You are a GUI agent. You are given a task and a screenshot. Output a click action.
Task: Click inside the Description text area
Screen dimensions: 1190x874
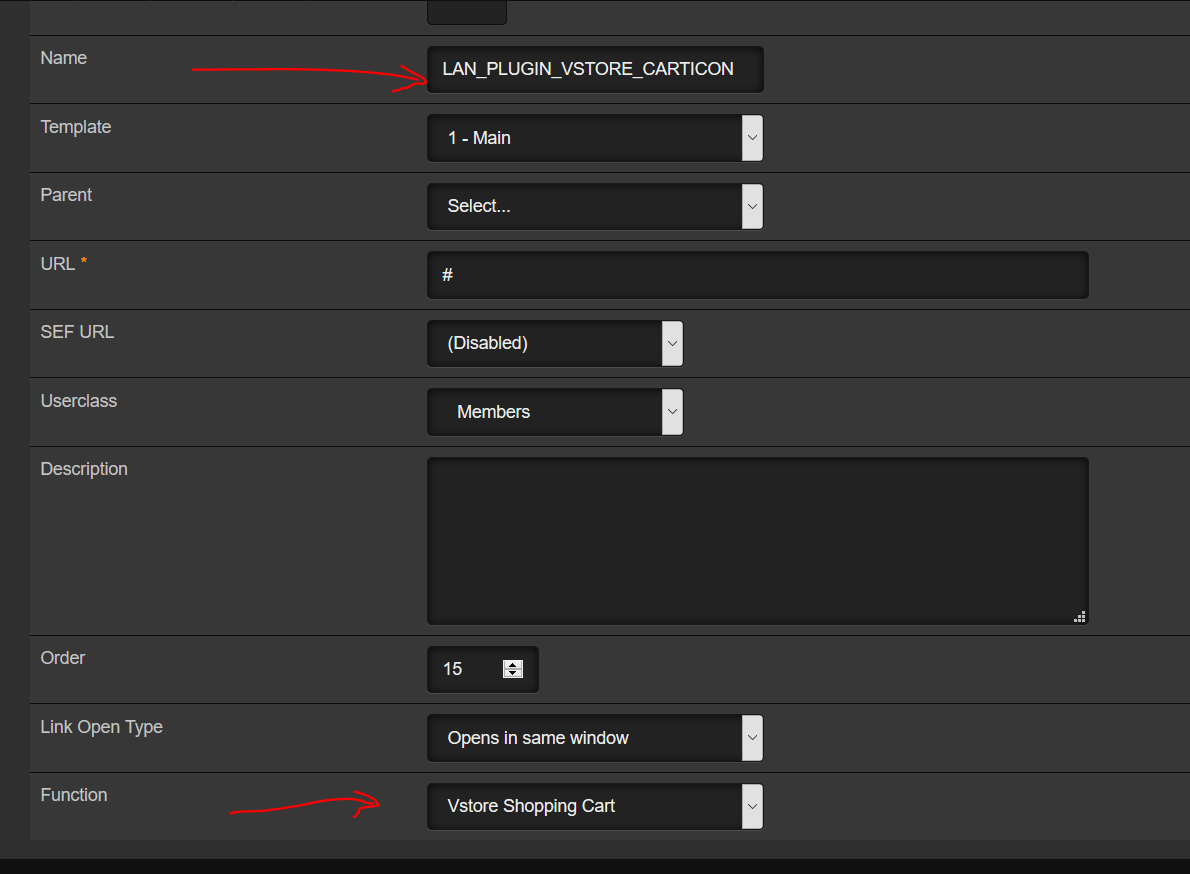click(x=757, y=541)
